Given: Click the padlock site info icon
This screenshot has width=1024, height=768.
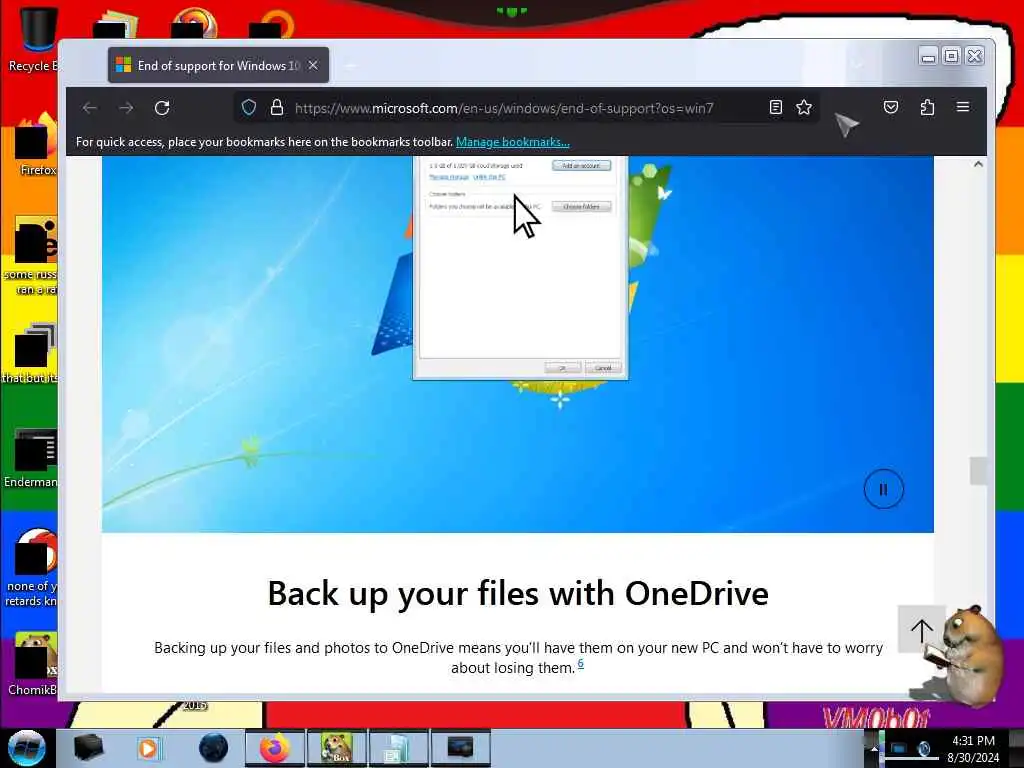Looking at the screenshot, I should (x=277, y=108).
